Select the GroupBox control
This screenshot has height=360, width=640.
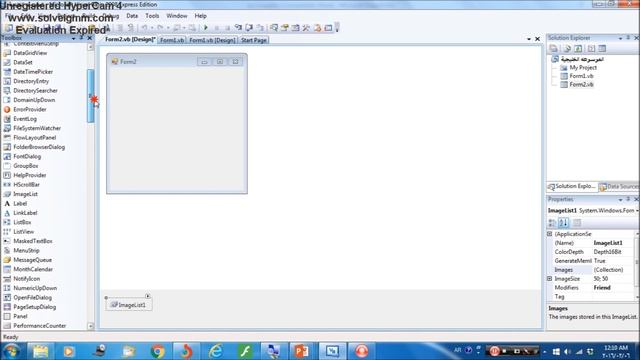click(x=26, y=166)
